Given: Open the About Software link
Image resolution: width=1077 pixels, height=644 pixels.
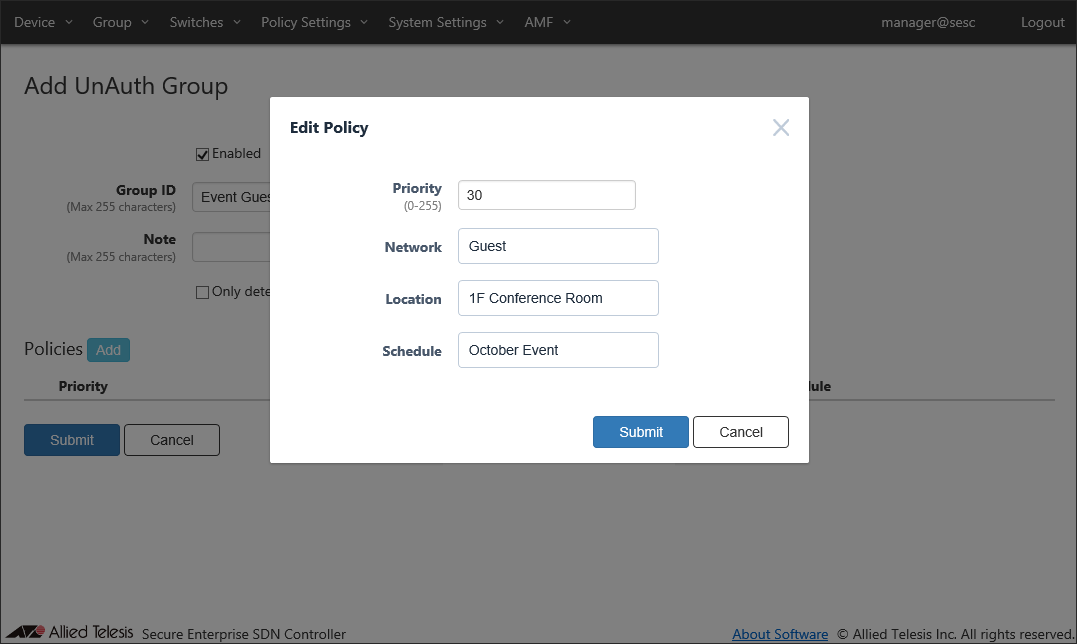Looking at the screenshot, I should tap(780, 634).
